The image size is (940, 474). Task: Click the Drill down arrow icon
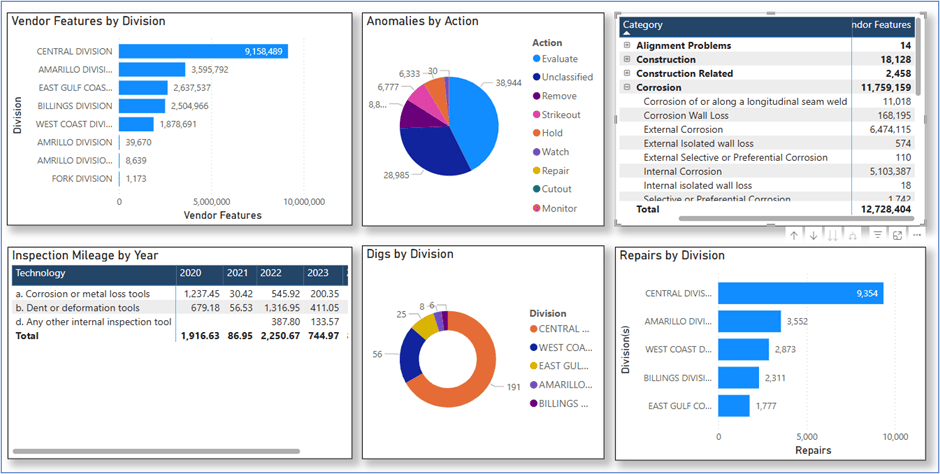click(814, 235)
